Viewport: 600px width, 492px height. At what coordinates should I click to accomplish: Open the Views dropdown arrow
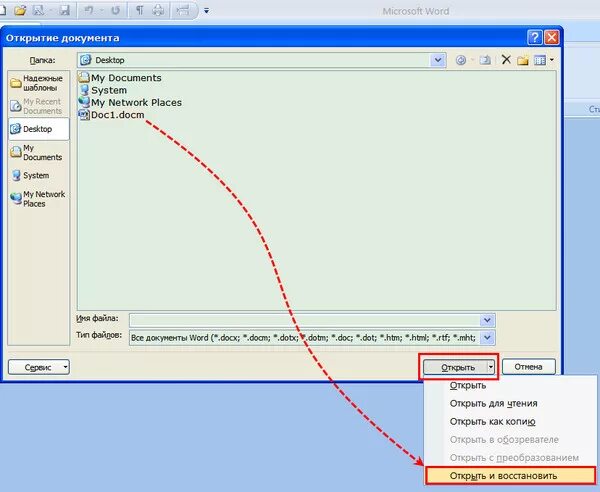[551, 60]
